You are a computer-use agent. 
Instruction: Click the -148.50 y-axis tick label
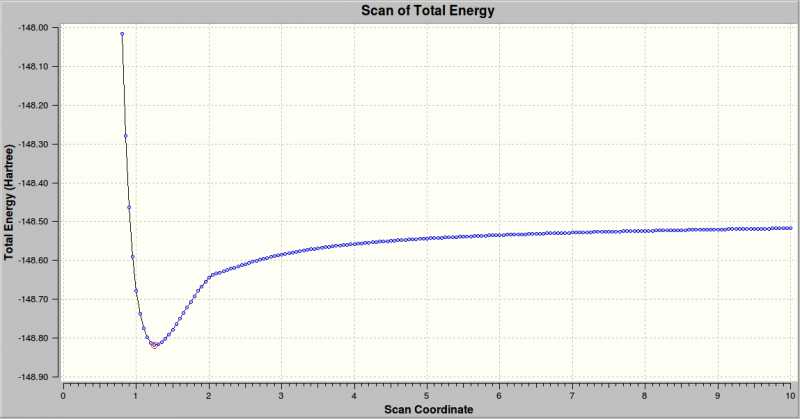[33, 222]
